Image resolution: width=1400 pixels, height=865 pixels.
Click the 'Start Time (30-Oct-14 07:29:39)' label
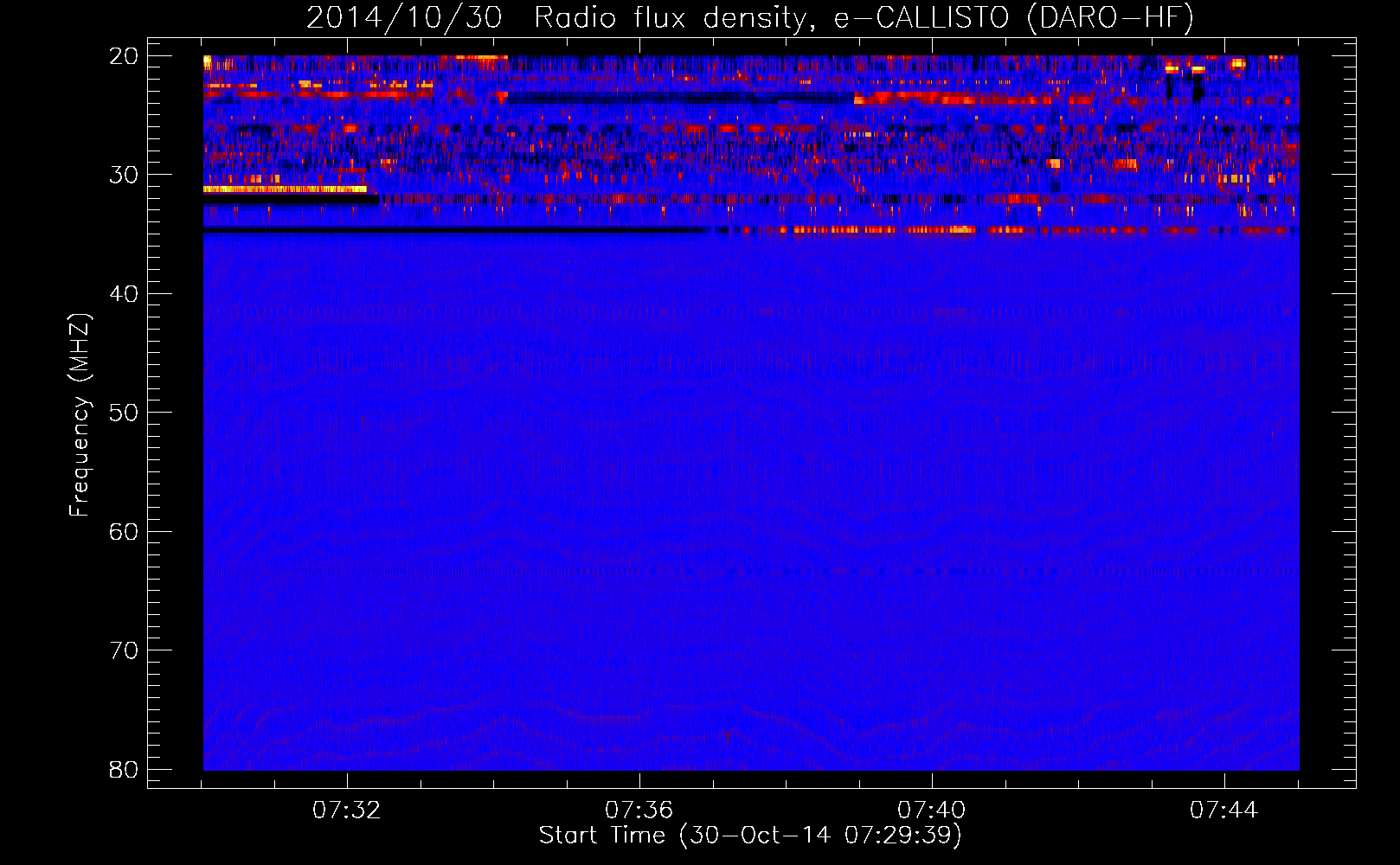(750, 836)
